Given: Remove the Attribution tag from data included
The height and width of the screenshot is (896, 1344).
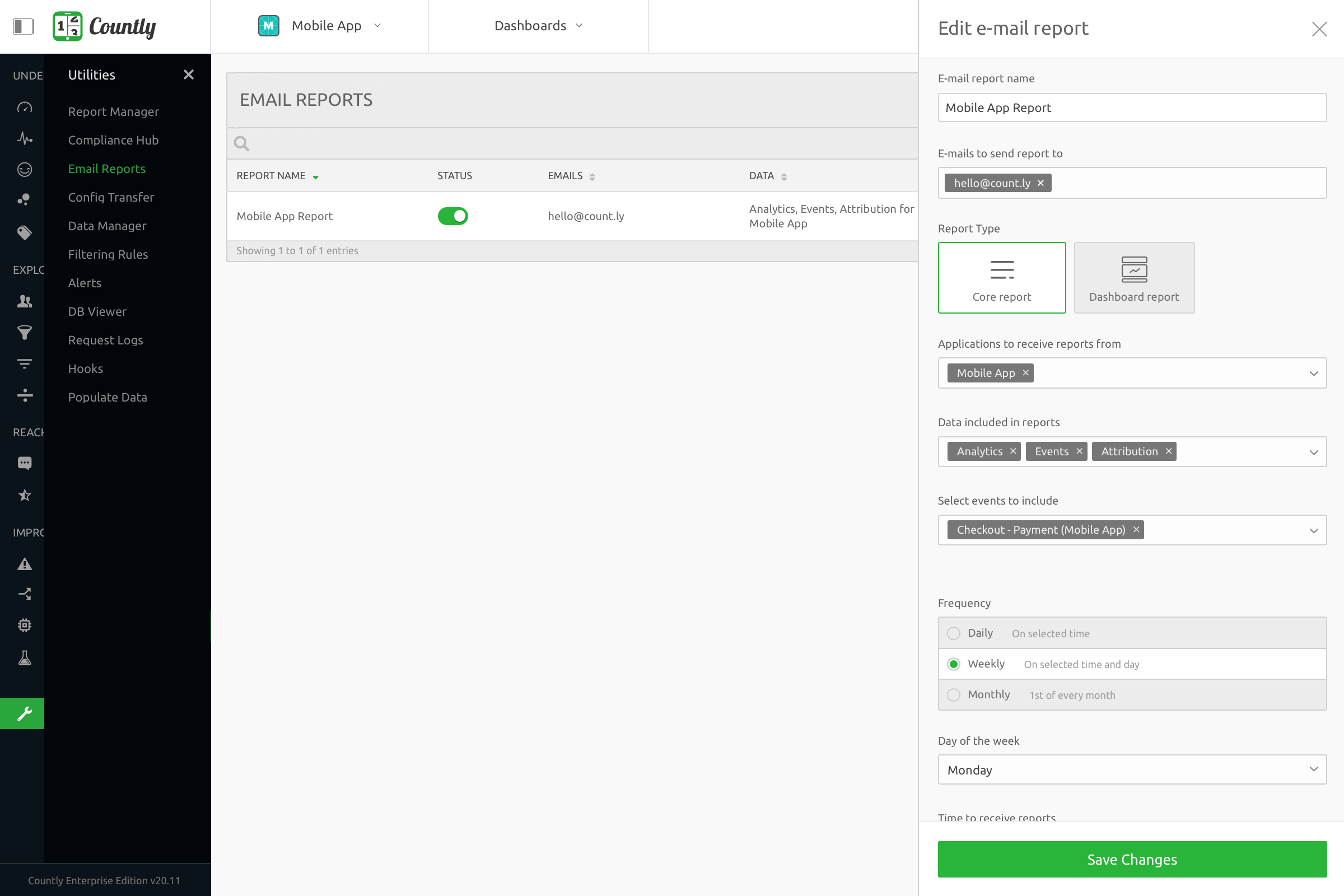Looking at the screenshot, I should tap(1170, 451).
